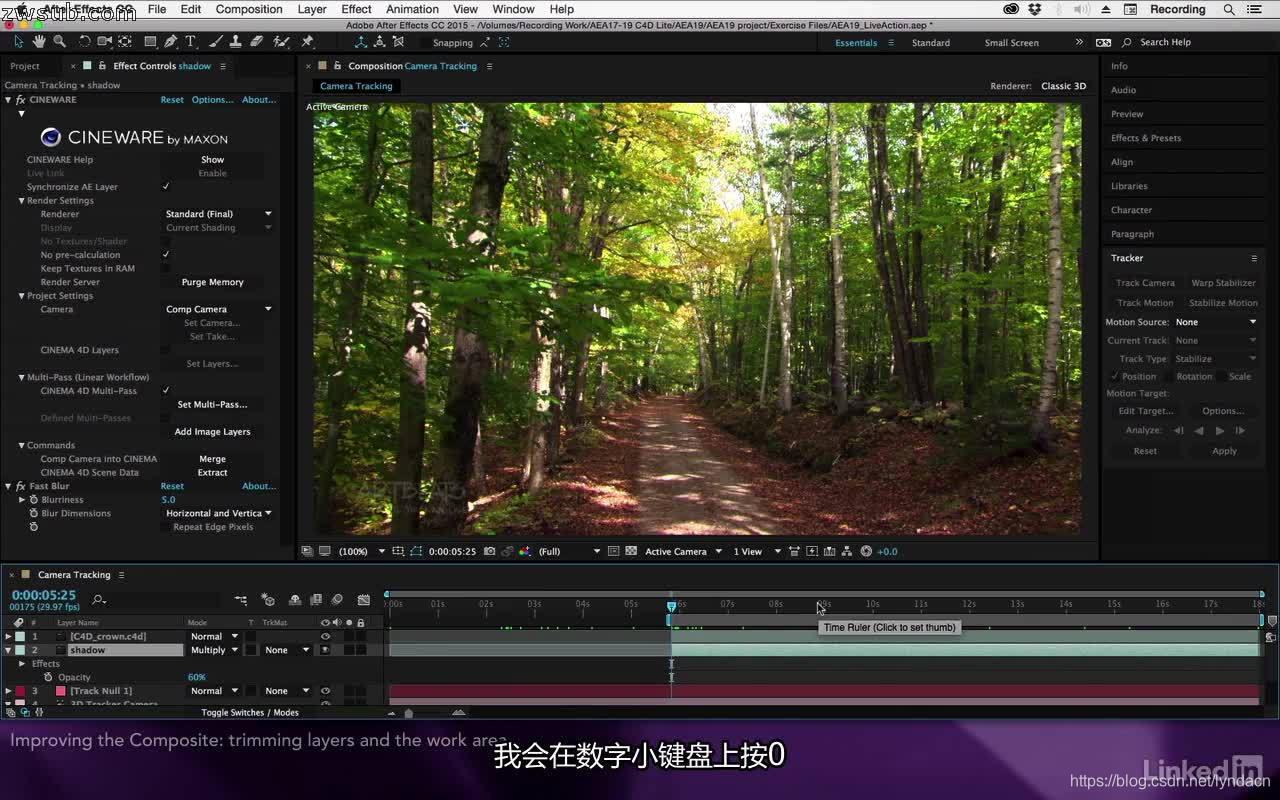This screenshot has width=1280, height=800.
Task: Click the Local Axis Mode icon
Action: tap(361, 42)
